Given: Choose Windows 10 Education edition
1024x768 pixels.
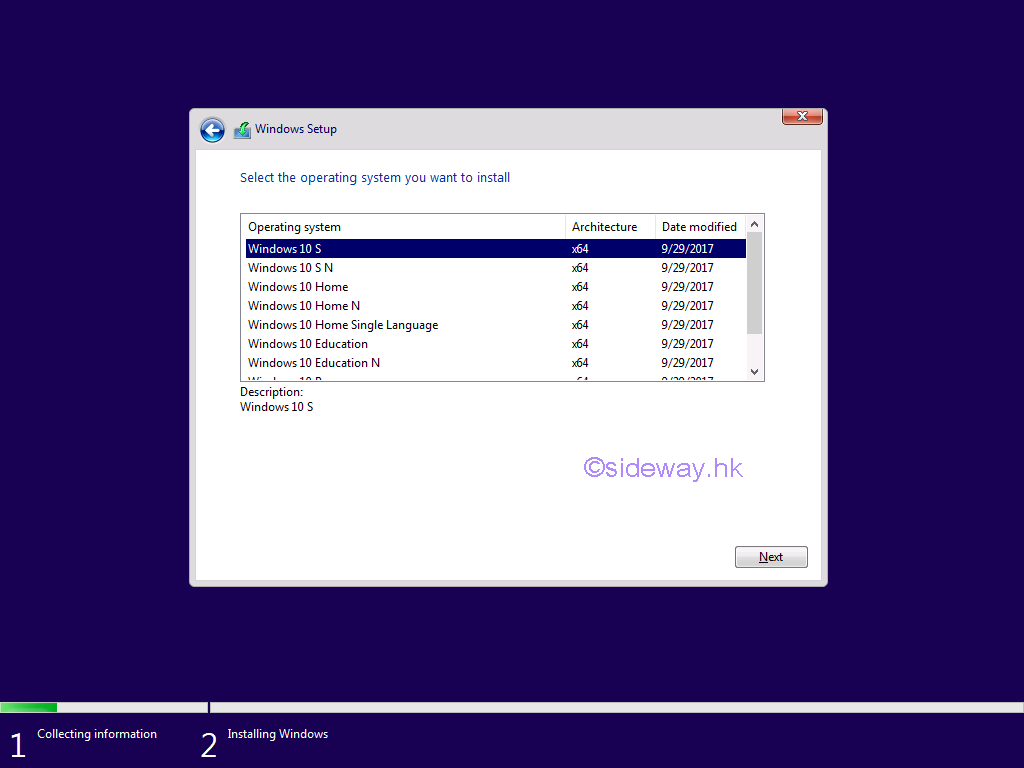Looking at the screenshot, I should tap(308, 344).
